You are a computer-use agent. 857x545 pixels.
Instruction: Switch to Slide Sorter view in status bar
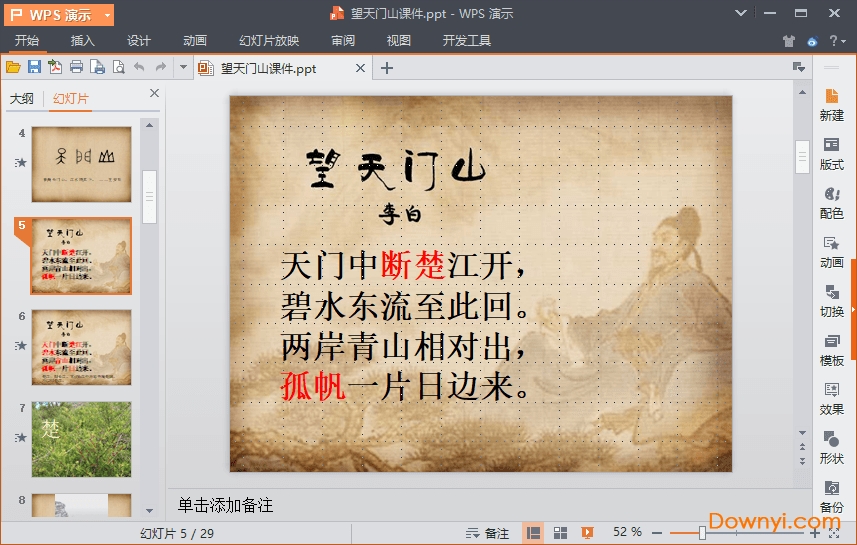[560, 532]
